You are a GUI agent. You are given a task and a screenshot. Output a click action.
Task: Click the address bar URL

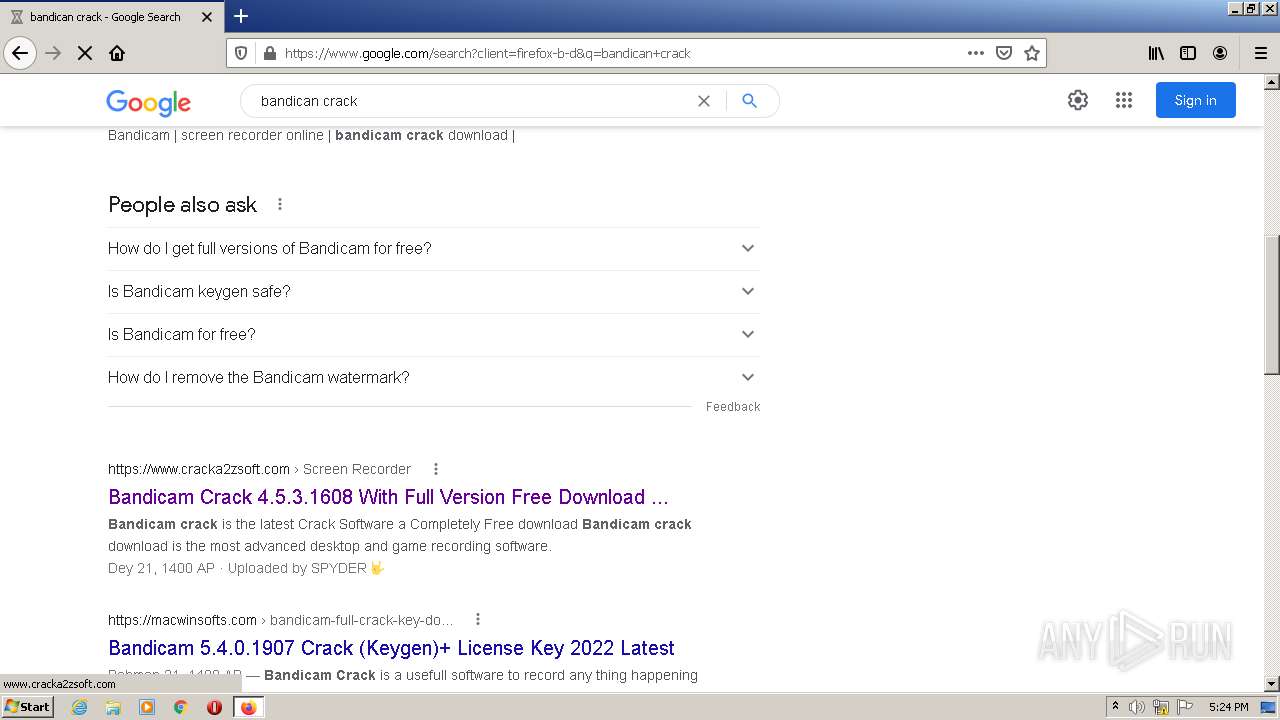pos(487,53)
